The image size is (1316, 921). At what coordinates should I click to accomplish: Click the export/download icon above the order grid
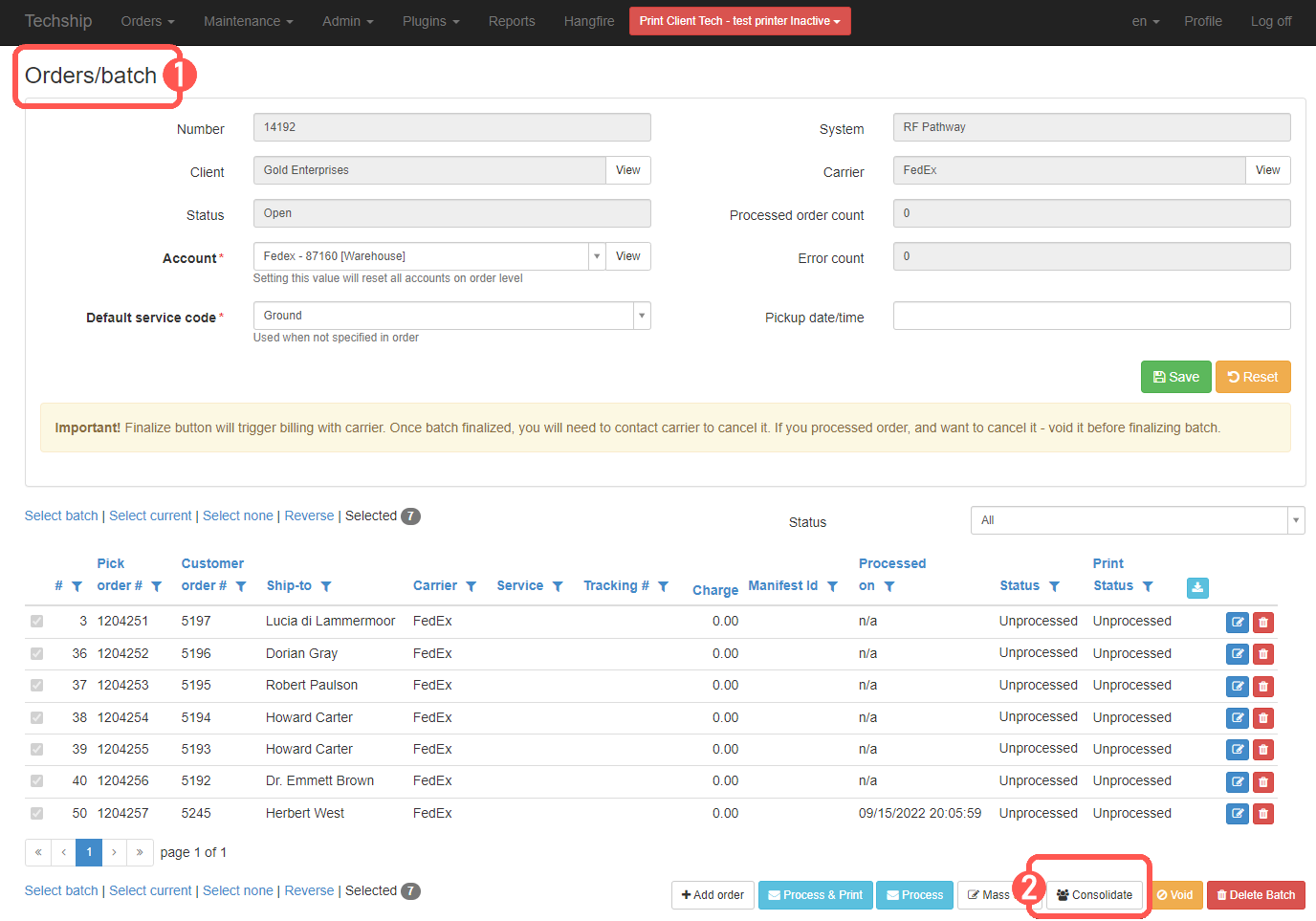[1197, 588]
